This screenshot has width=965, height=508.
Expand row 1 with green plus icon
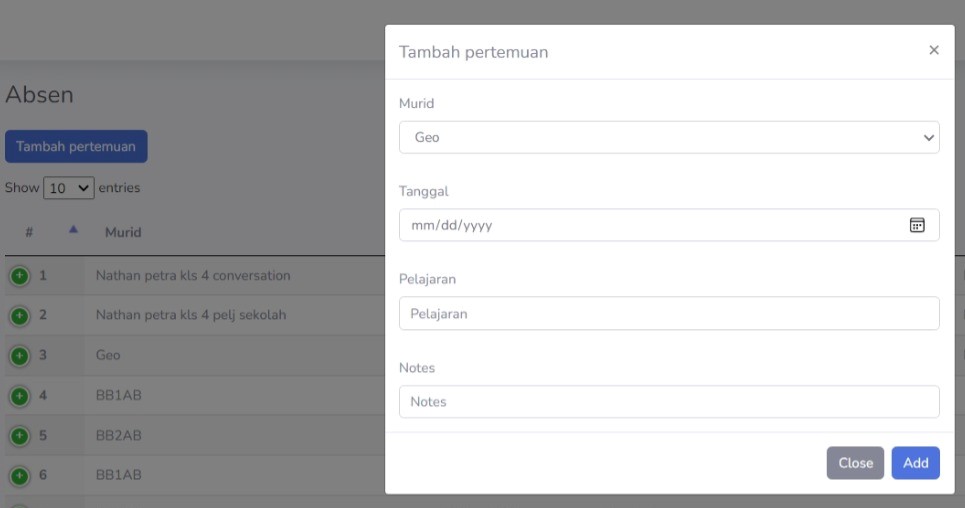pyautogui.click(x=19, y=276)
